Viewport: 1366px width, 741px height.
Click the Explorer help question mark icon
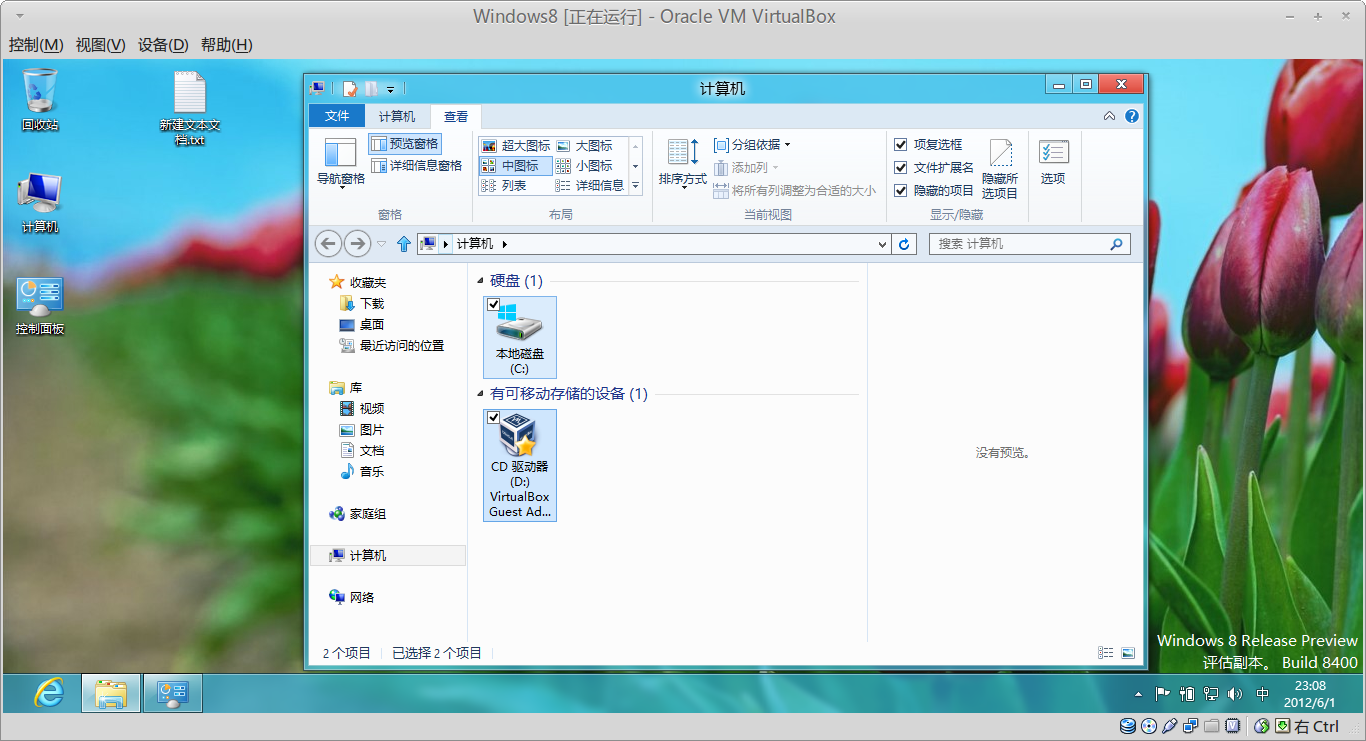pyautogui.click(x=1132, y=116)
